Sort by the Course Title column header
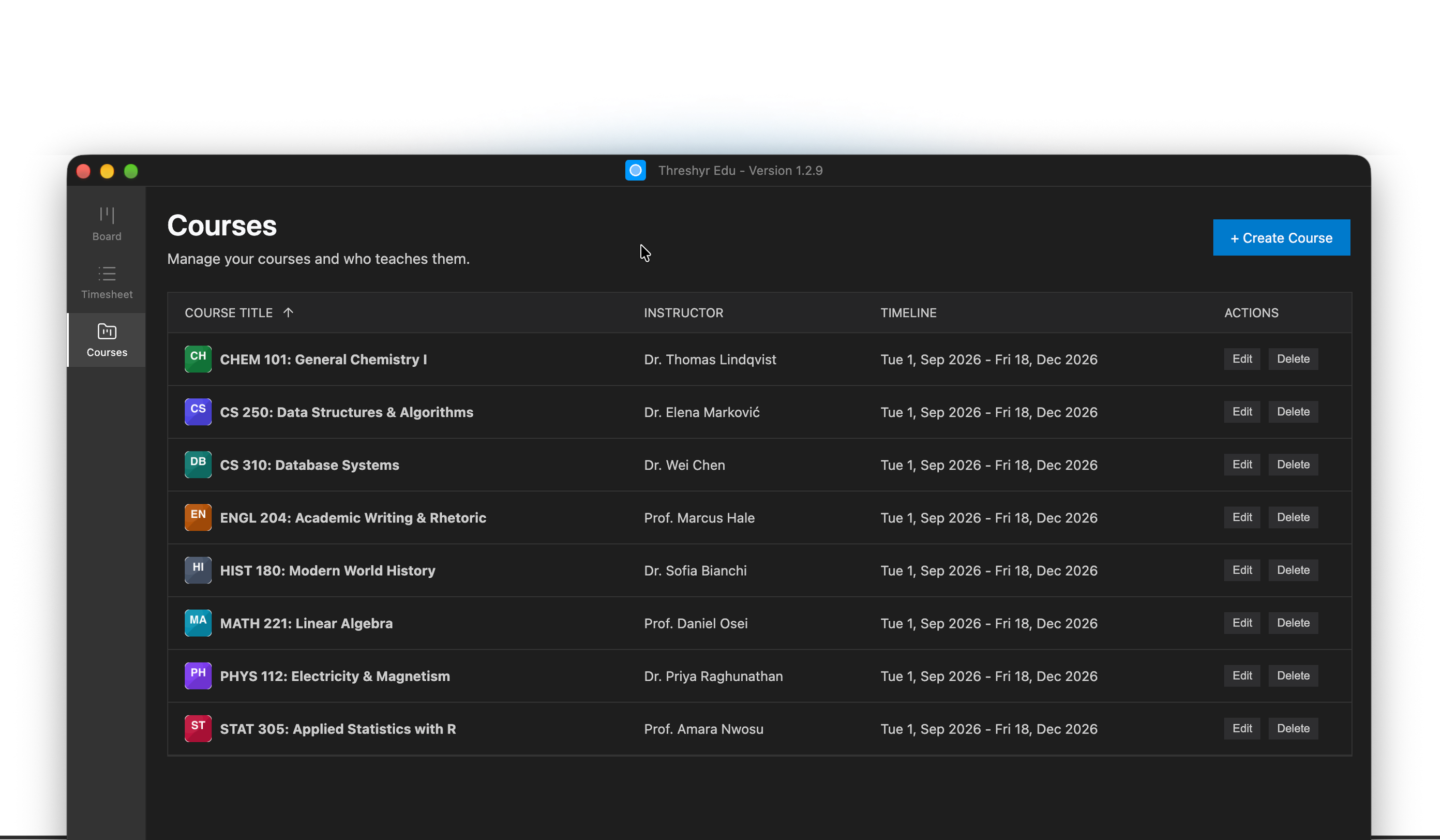The width and height of the screenshot is (1440, 840). 229,312
